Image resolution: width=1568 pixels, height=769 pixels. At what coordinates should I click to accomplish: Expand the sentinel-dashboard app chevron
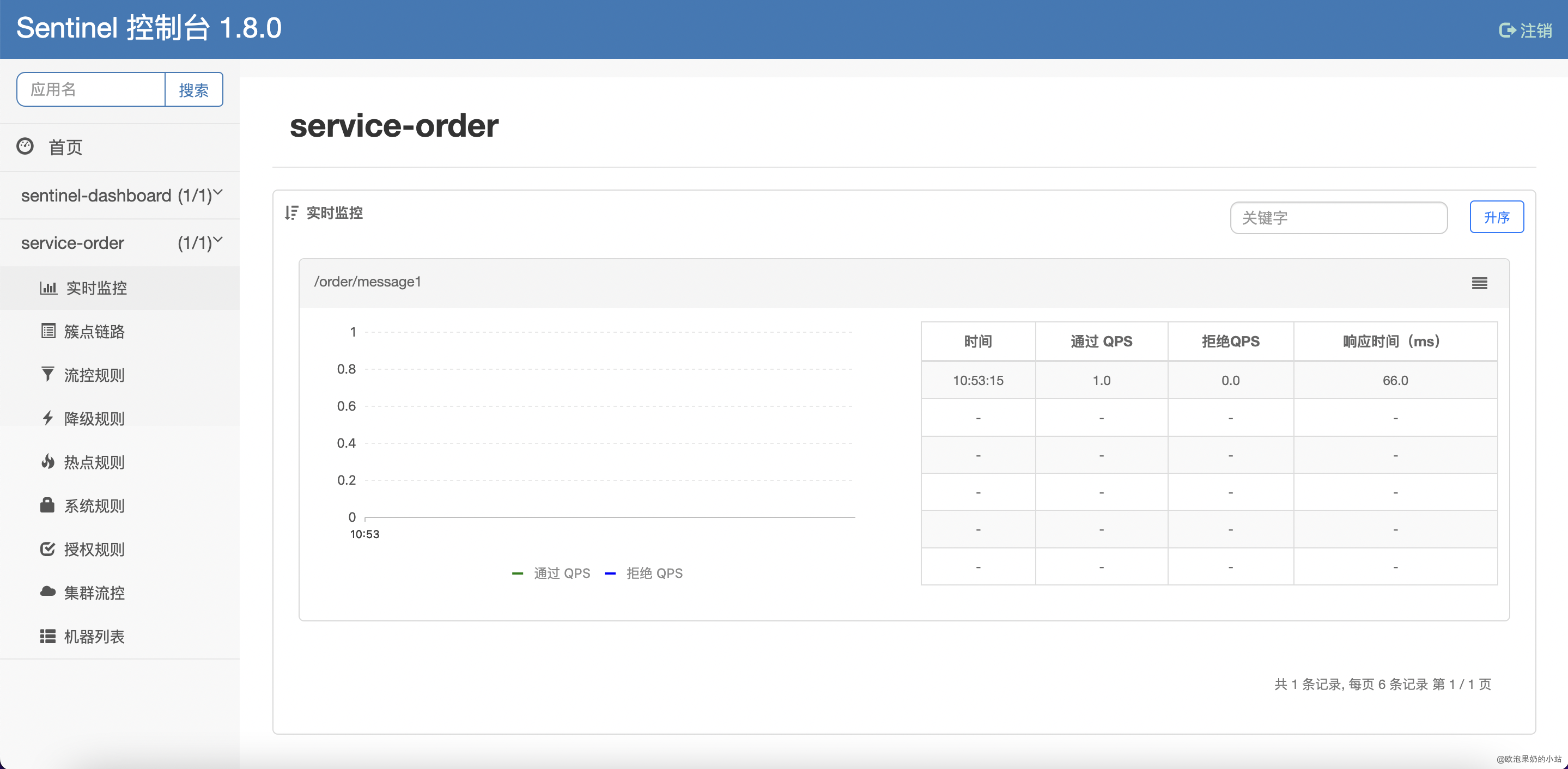pyautogui.click(x=218, y=192)
